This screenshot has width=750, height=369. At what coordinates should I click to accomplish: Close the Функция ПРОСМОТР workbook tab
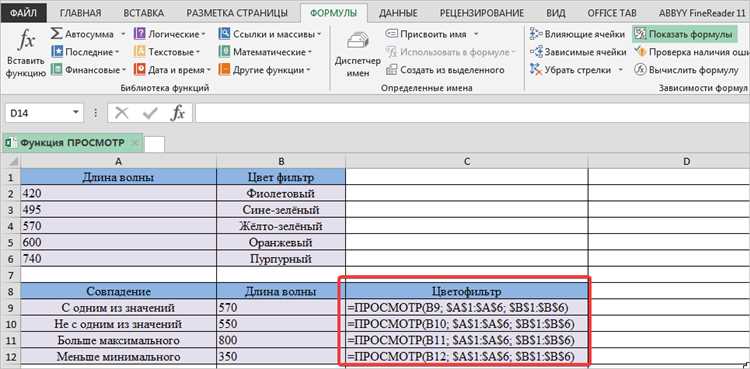pos(135,143)
